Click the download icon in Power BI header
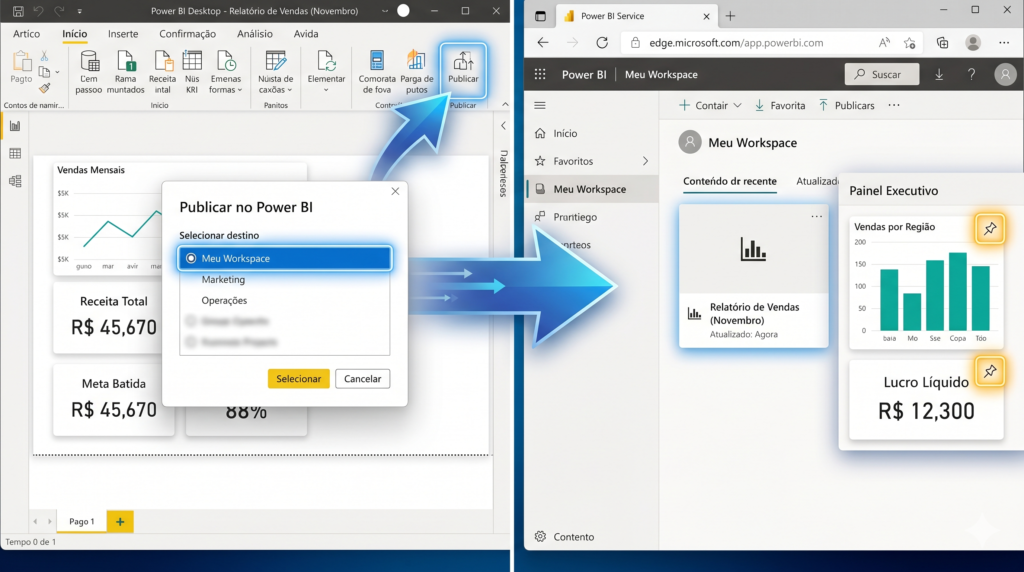 pyautogui.click(x=939, y=74)
